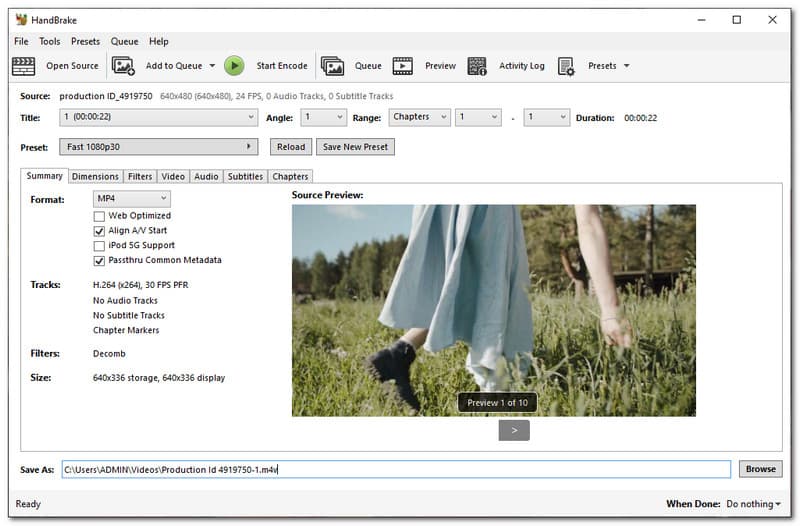Open the Activity Log icon
Viewport: 800px width, 526px height.
(x=477, y=66)
